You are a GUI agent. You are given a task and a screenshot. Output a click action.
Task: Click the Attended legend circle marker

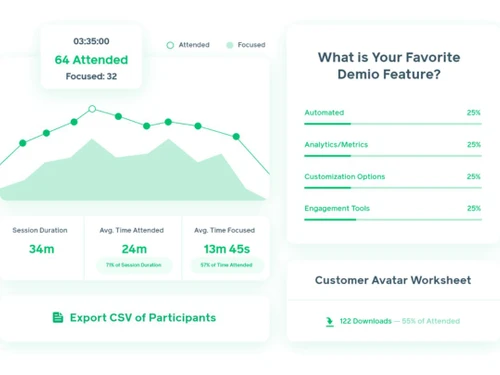(170, 45)
